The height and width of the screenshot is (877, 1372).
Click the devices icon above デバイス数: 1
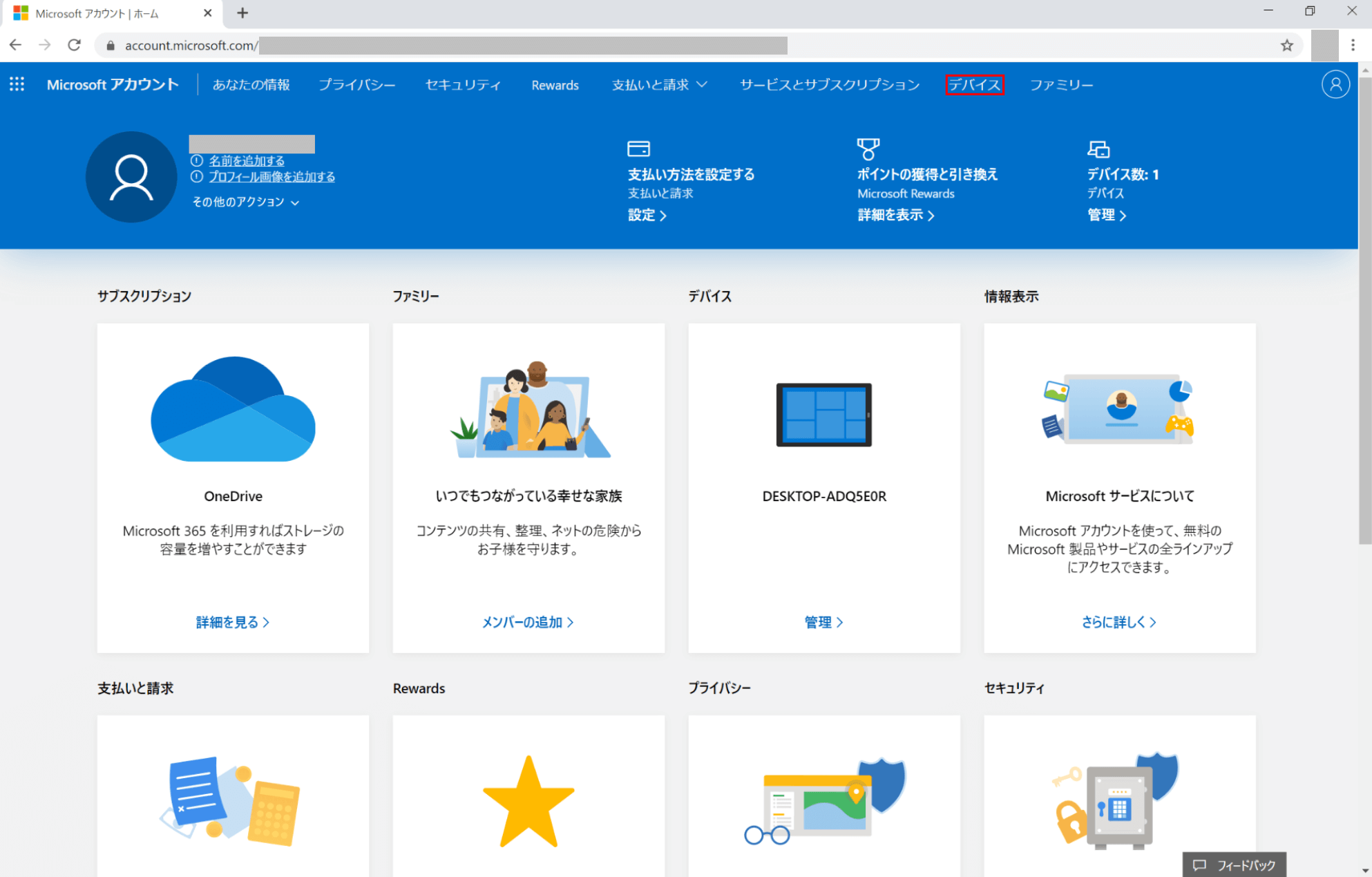tap(1098, 149)
